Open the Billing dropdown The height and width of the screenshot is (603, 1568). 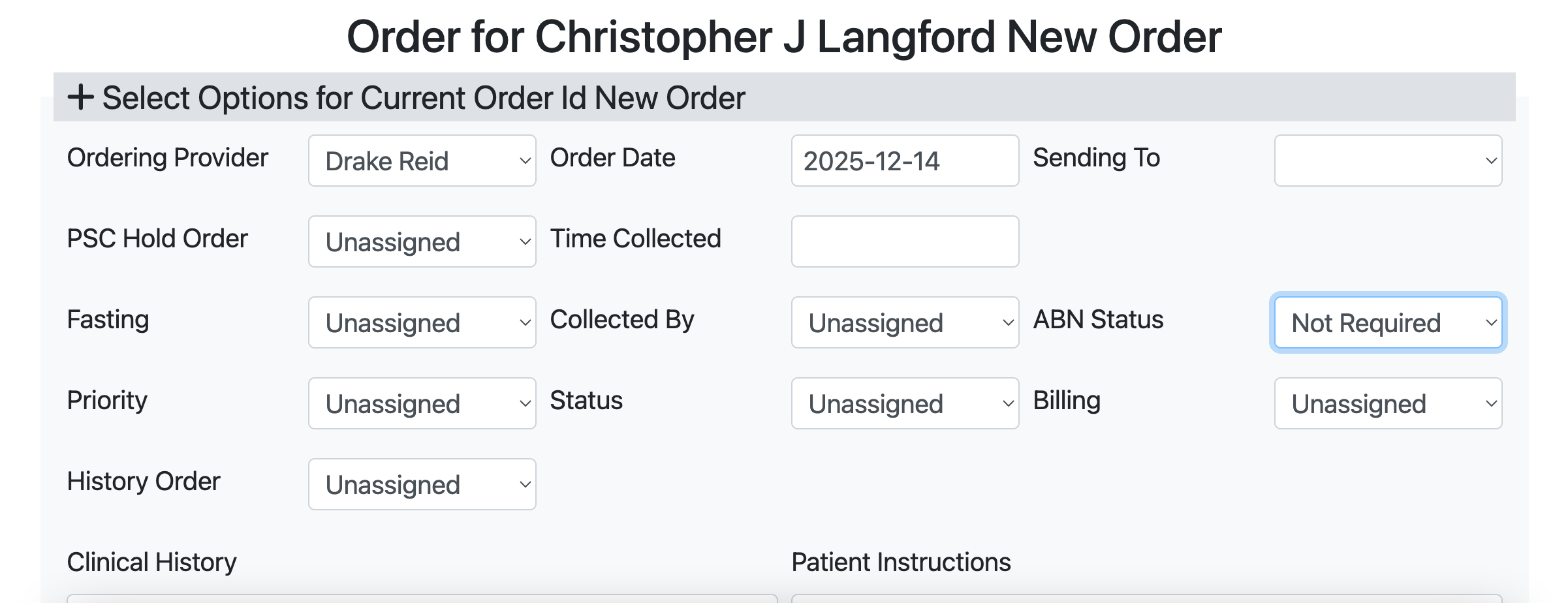click(1387, 403)
